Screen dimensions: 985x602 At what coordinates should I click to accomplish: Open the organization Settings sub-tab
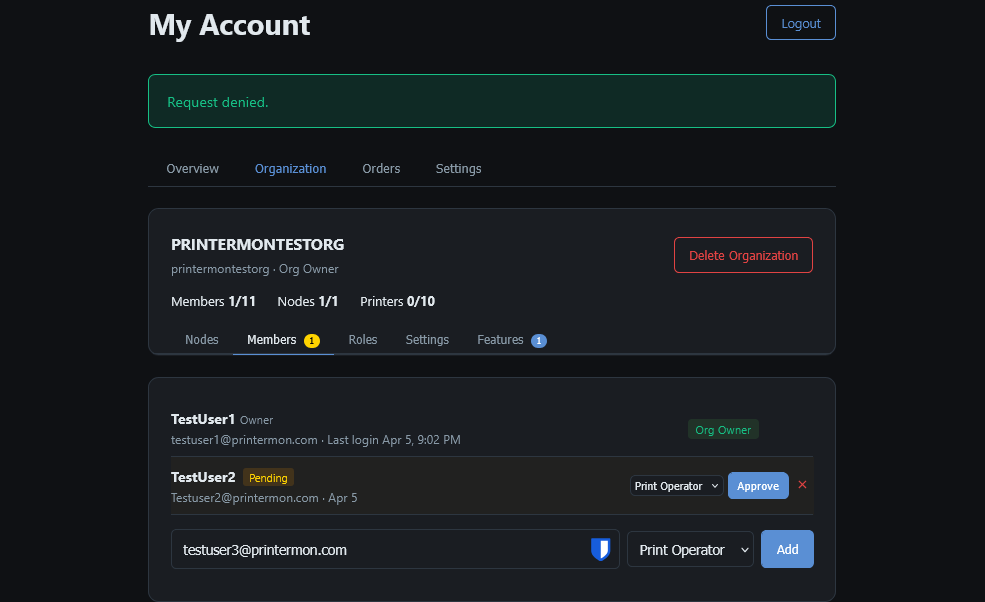pyautogui.click(x=427, y=340)
